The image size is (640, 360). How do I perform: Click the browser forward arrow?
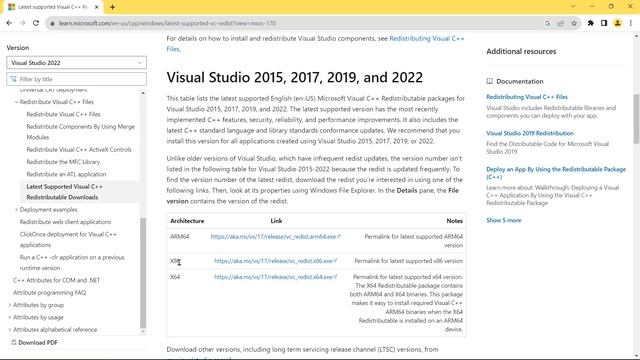(22, 23)
